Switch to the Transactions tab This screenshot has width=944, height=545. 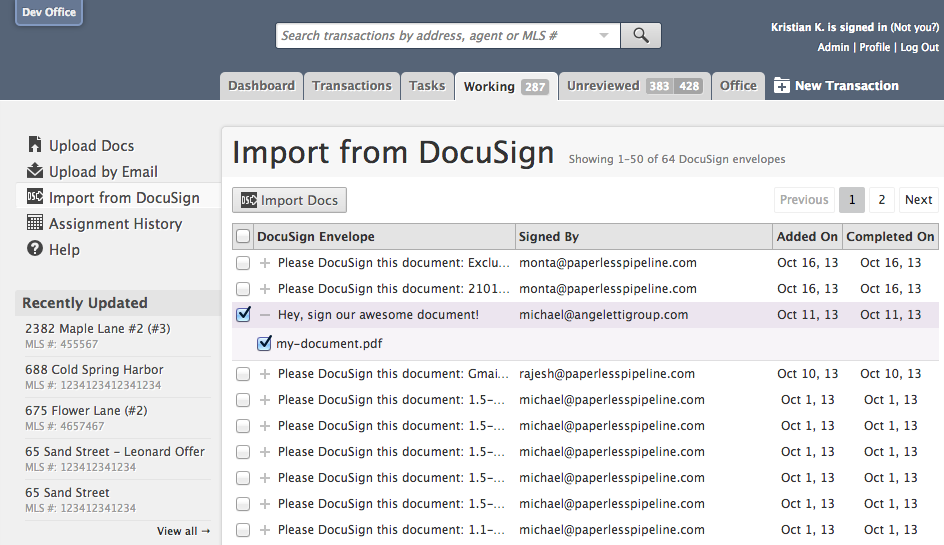[352, 86]
